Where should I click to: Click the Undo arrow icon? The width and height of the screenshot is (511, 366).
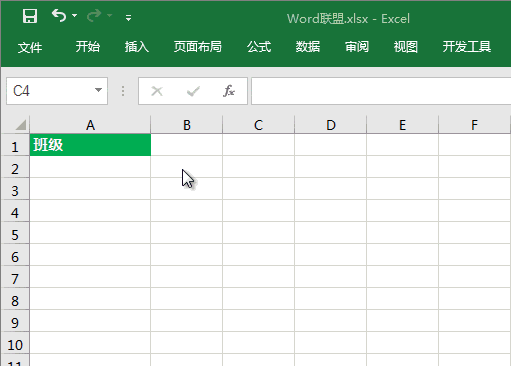pos(59,16)
